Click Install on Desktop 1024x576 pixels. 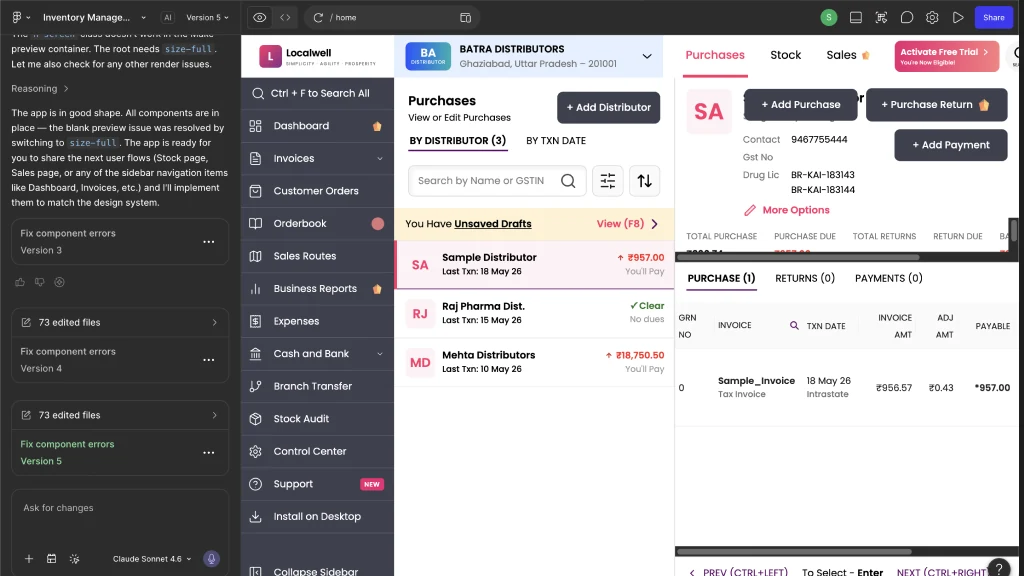(317, 517)
